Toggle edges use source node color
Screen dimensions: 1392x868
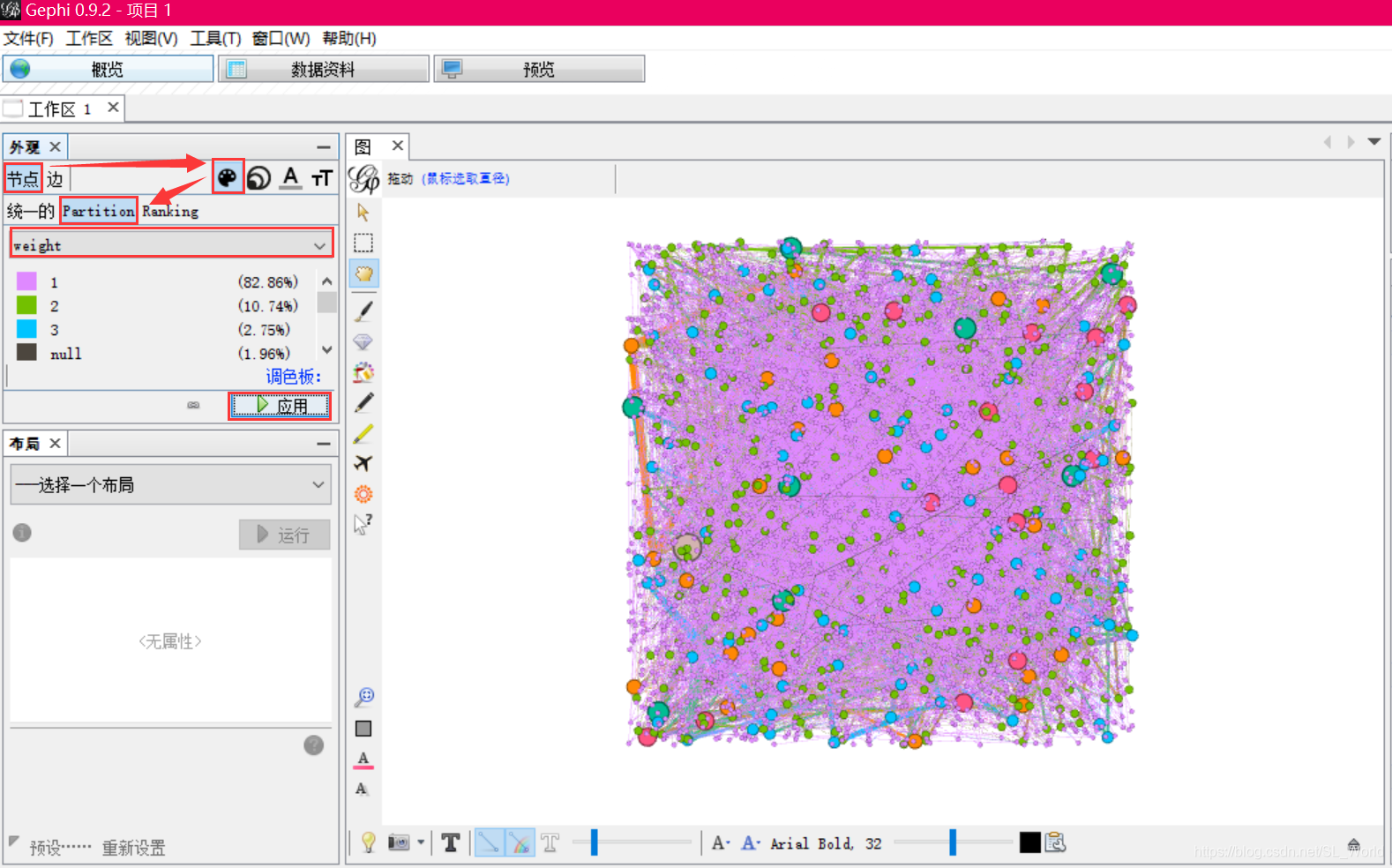click(x=520, y=842)
